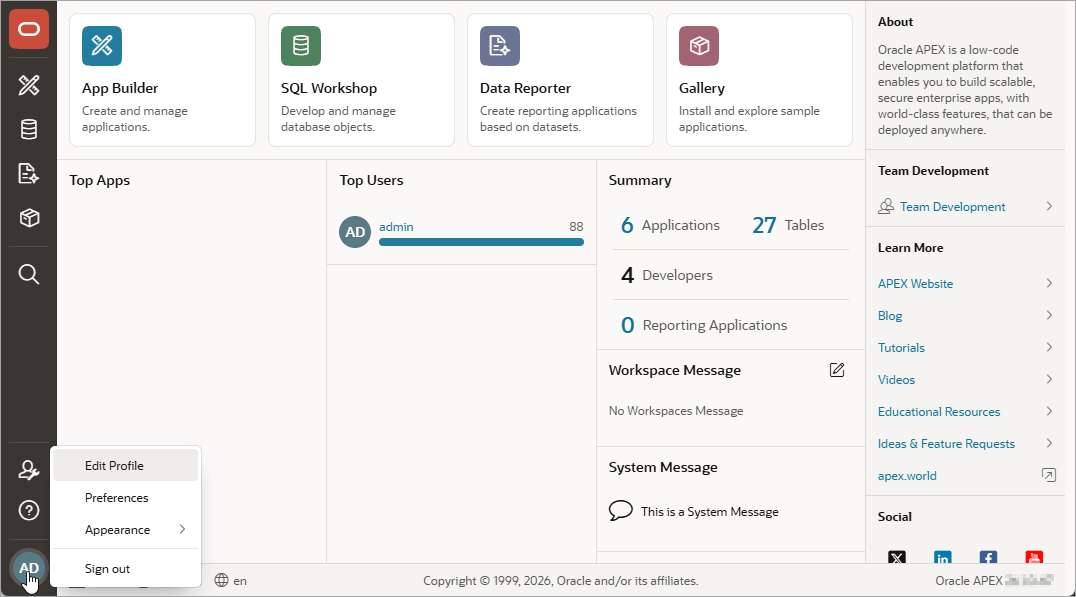Select Preferences from the menu

pos(126,498)
